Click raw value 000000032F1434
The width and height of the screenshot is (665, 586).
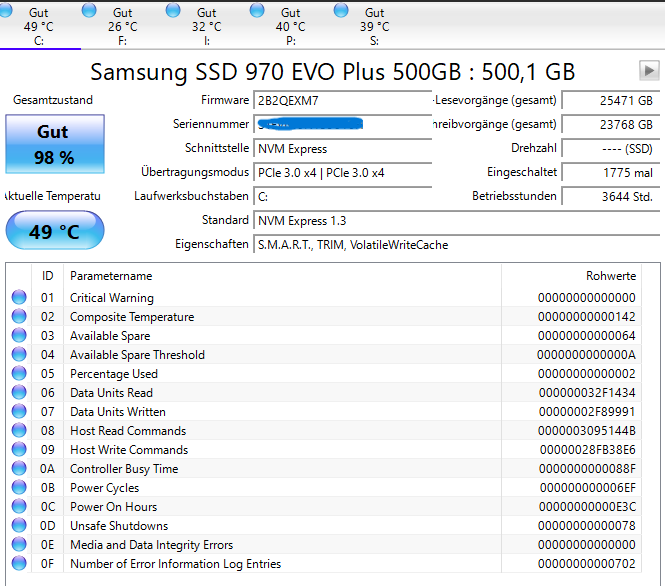587,393
